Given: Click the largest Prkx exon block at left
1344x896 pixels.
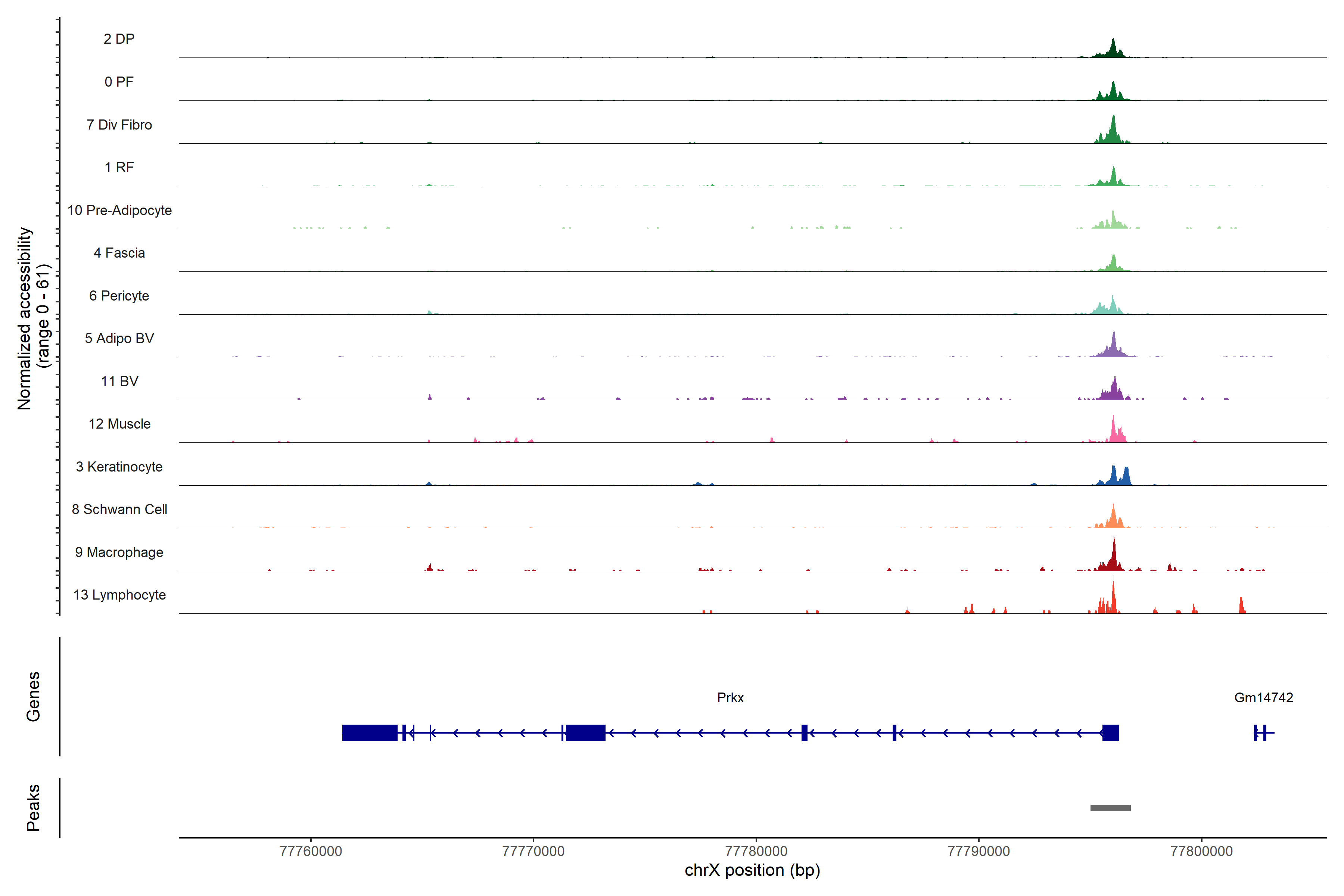Looking at the screenshot, I should pos(370,732).
